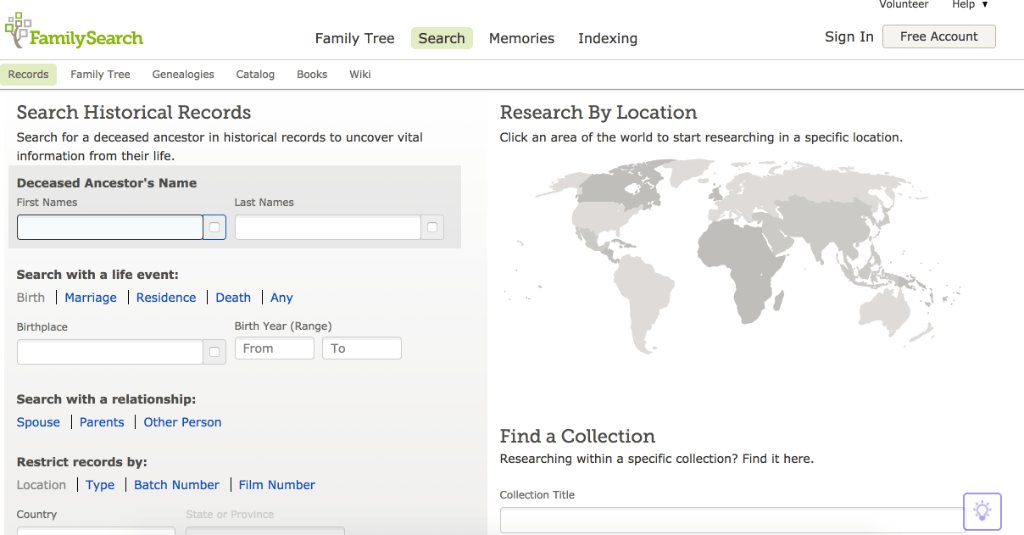Switch to the Books sub-tab
1024x535 pixels.
[312, 74]
